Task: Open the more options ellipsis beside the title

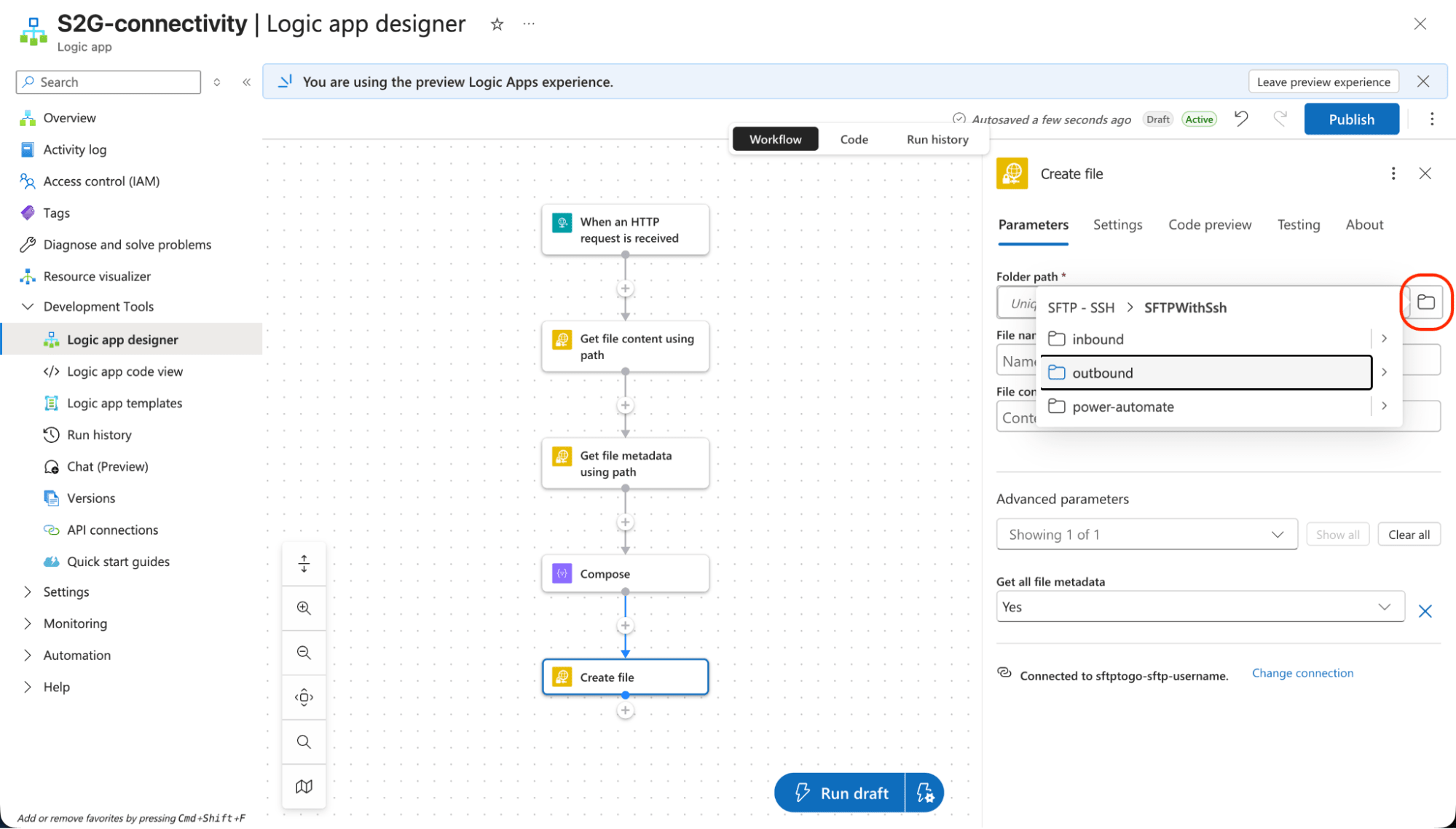Action: tap(529, 24)
